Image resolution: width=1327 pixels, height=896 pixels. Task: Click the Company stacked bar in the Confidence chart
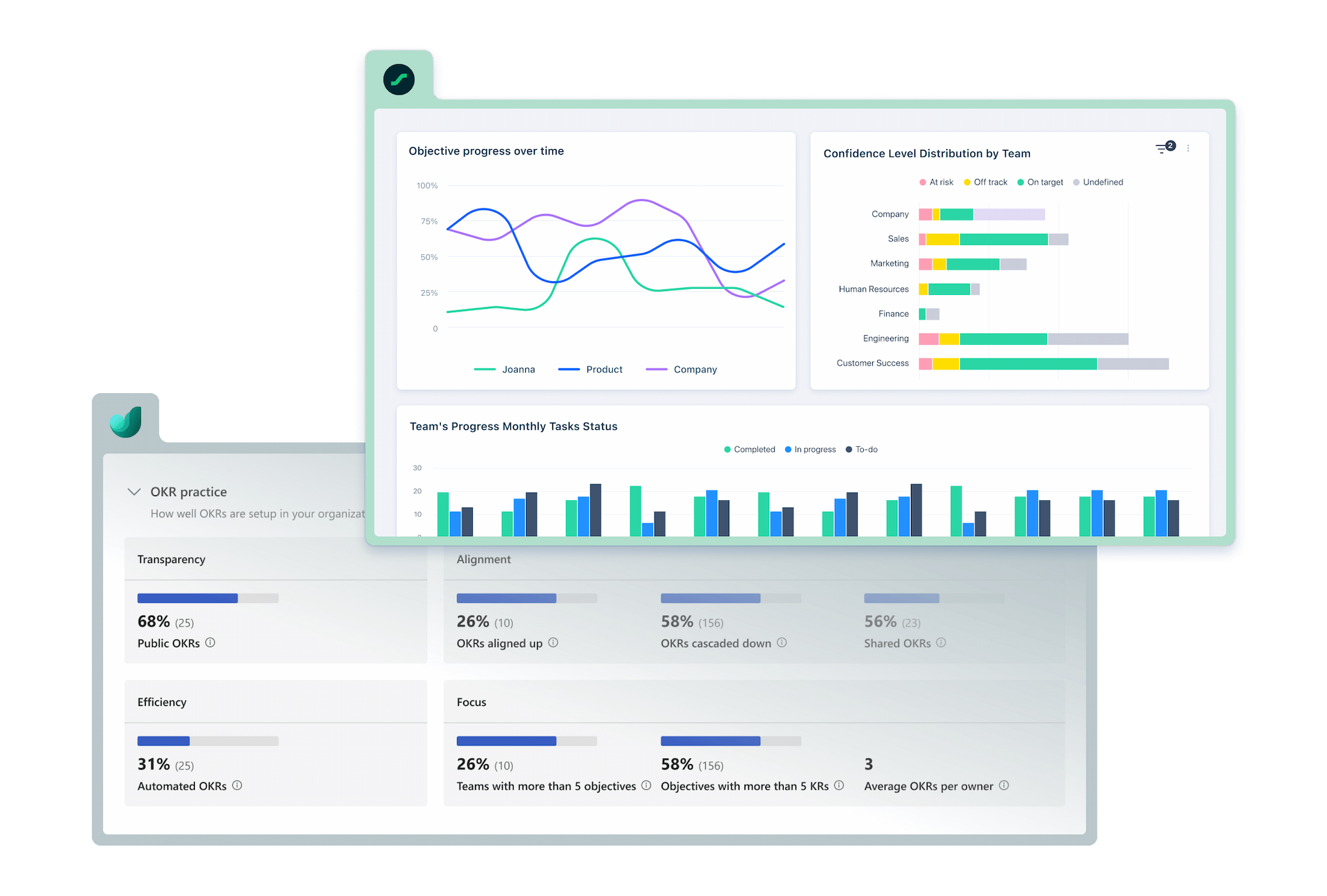(x=981, y=213)
